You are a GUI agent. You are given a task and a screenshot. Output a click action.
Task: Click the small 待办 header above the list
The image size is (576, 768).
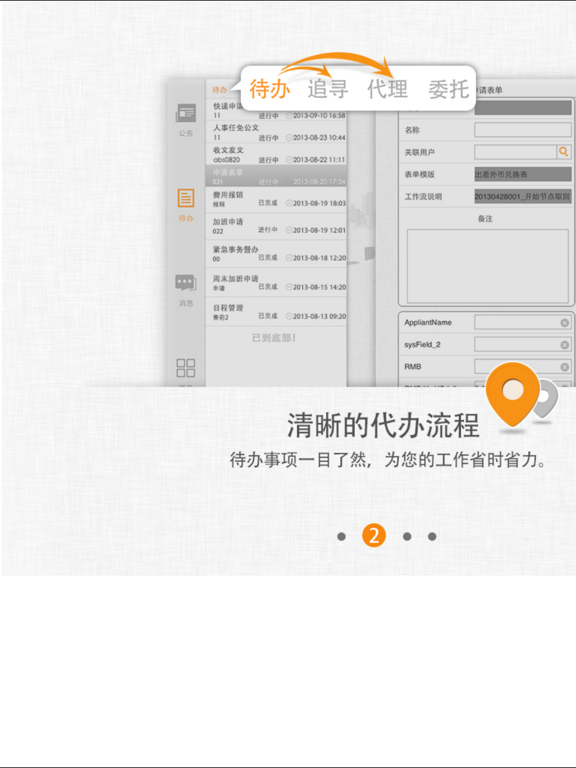[x=219, y=90]
